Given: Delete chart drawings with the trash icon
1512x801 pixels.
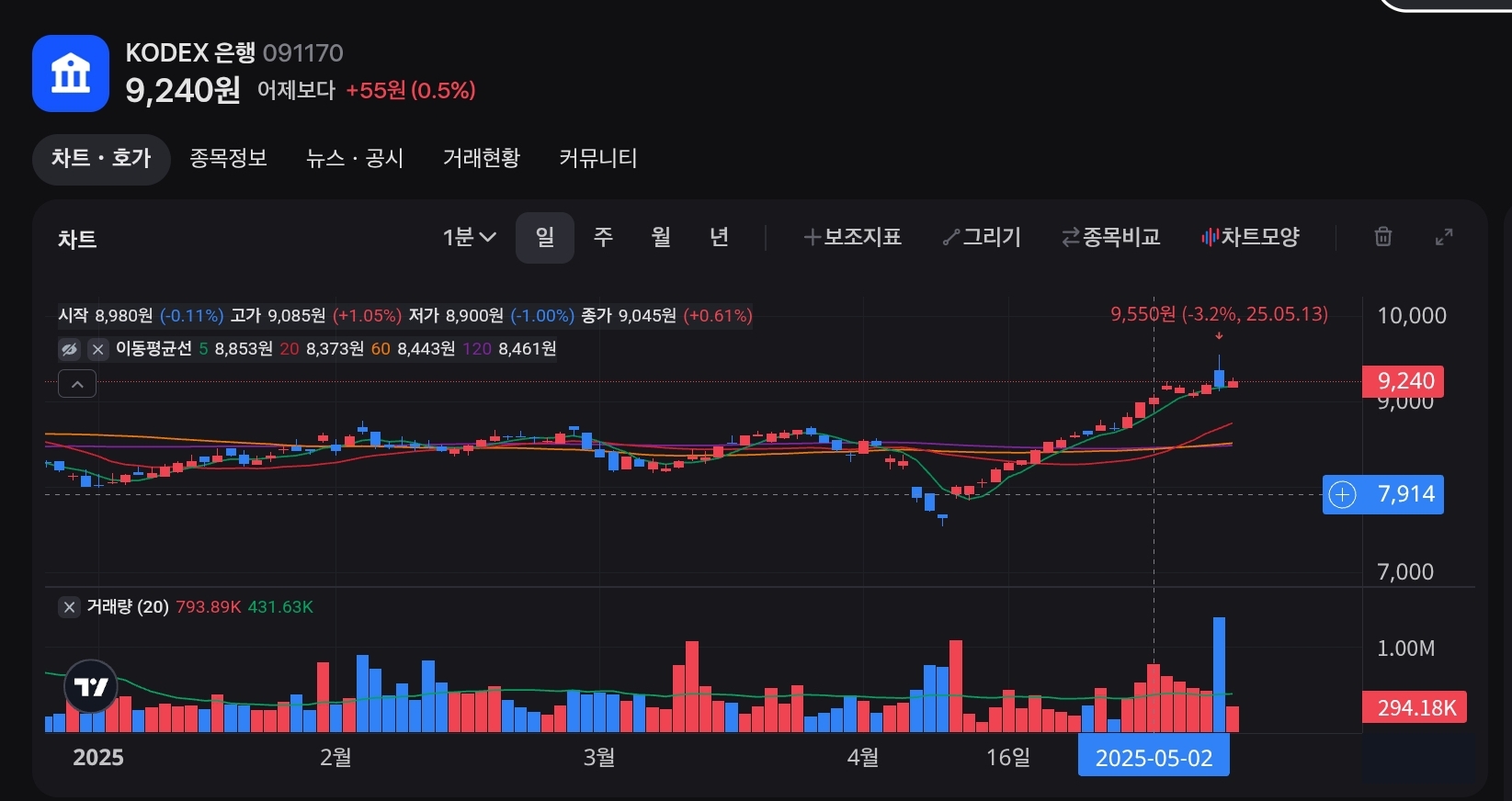Looking at the screenshot, I should pyautogui.click(x=1382, y=237).
